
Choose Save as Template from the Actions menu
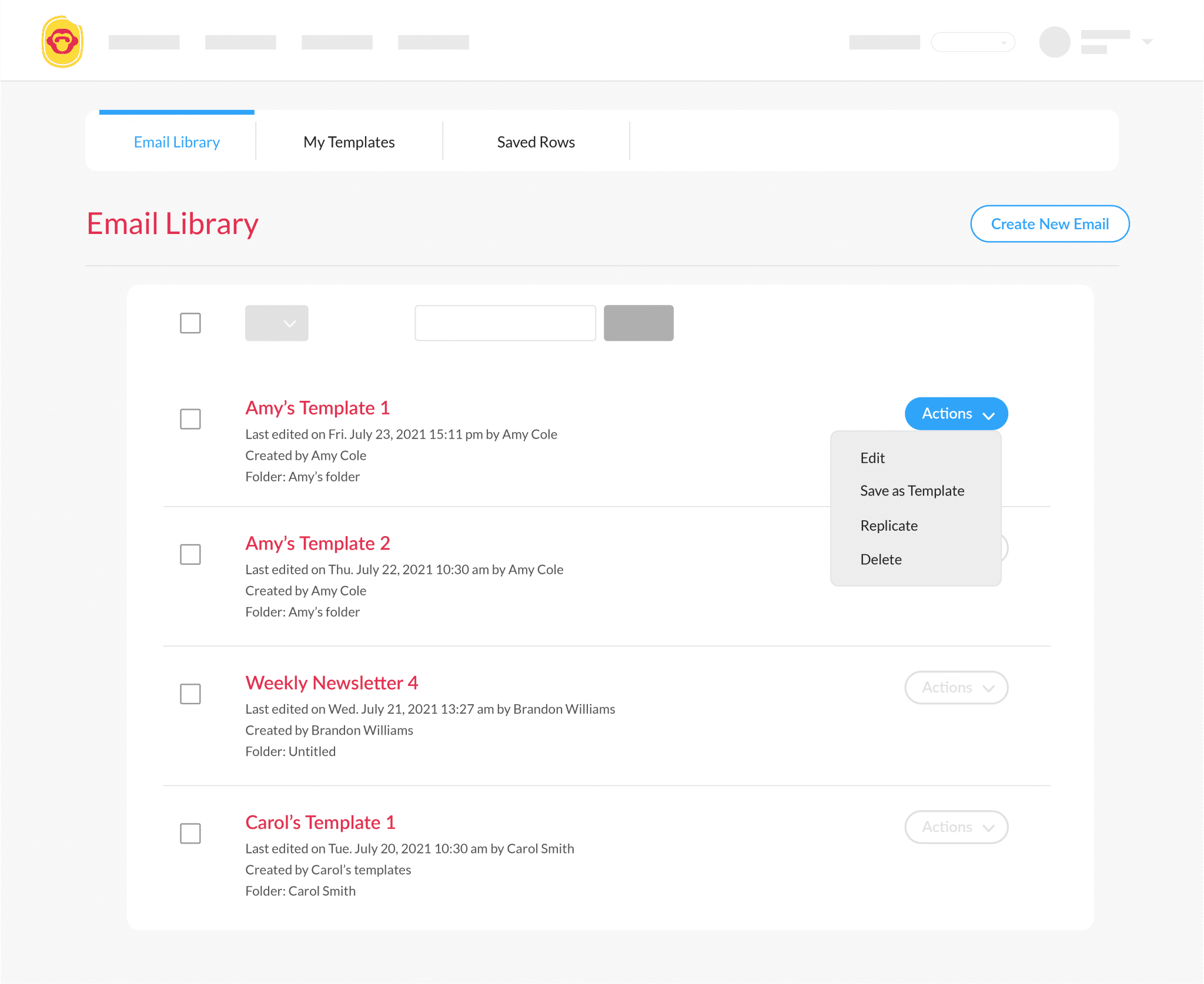(912, 491)
